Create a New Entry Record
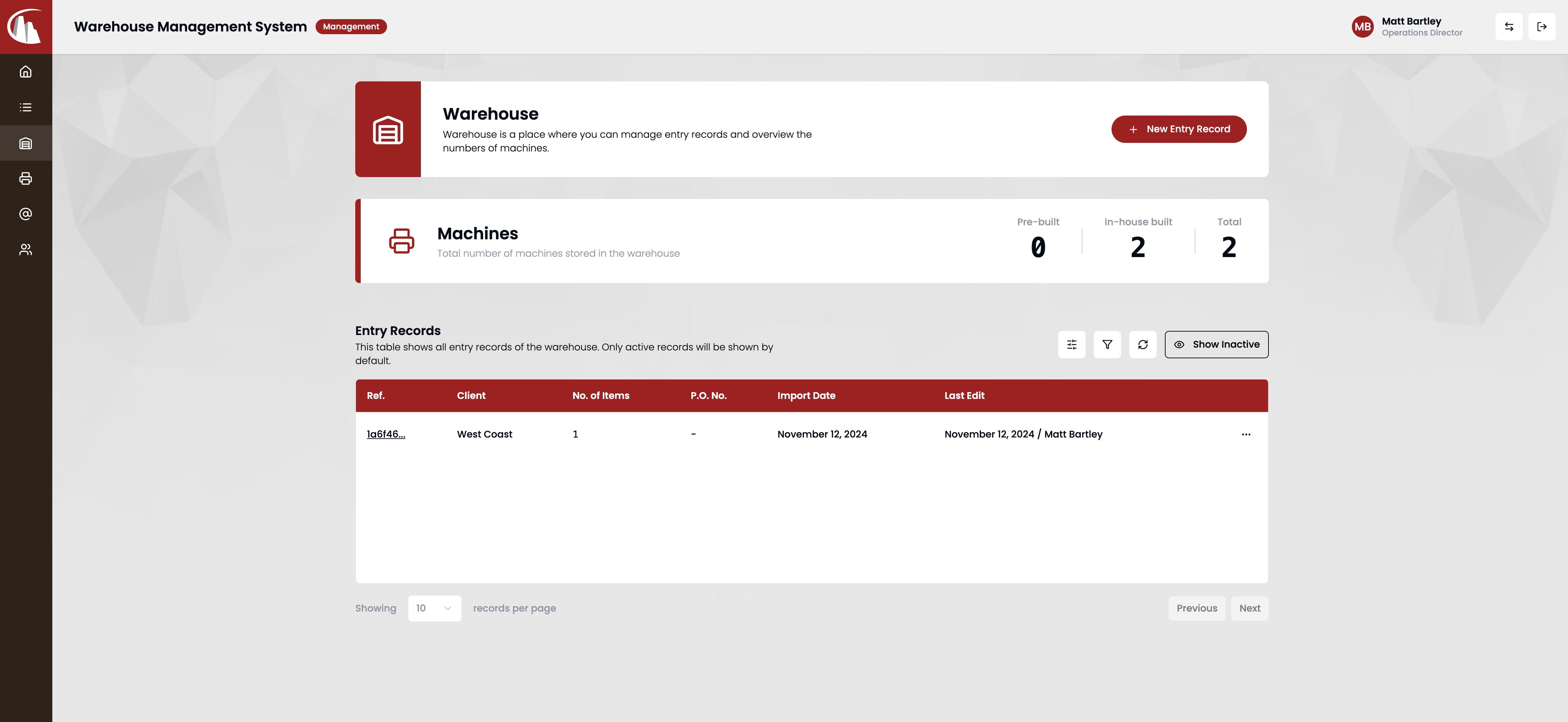Image resolution: width=1568 pixels, height=722 pixels. (x=1179, y=129)
